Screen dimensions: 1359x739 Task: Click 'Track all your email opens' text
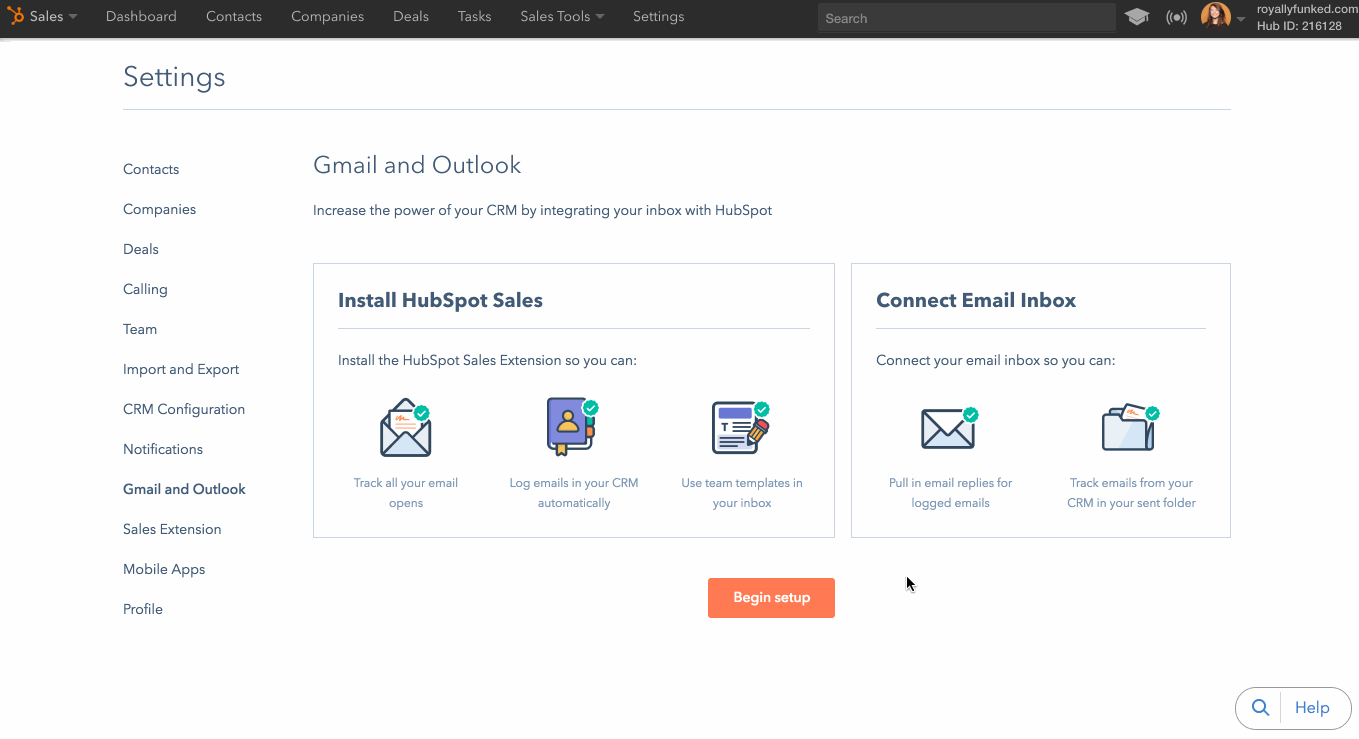(x=406, y=493)
